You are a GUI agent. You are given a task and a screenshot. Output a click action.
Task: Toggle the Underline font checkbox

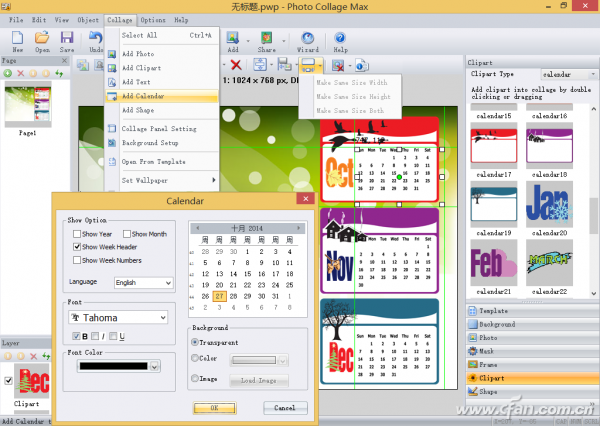coord(113,336)
